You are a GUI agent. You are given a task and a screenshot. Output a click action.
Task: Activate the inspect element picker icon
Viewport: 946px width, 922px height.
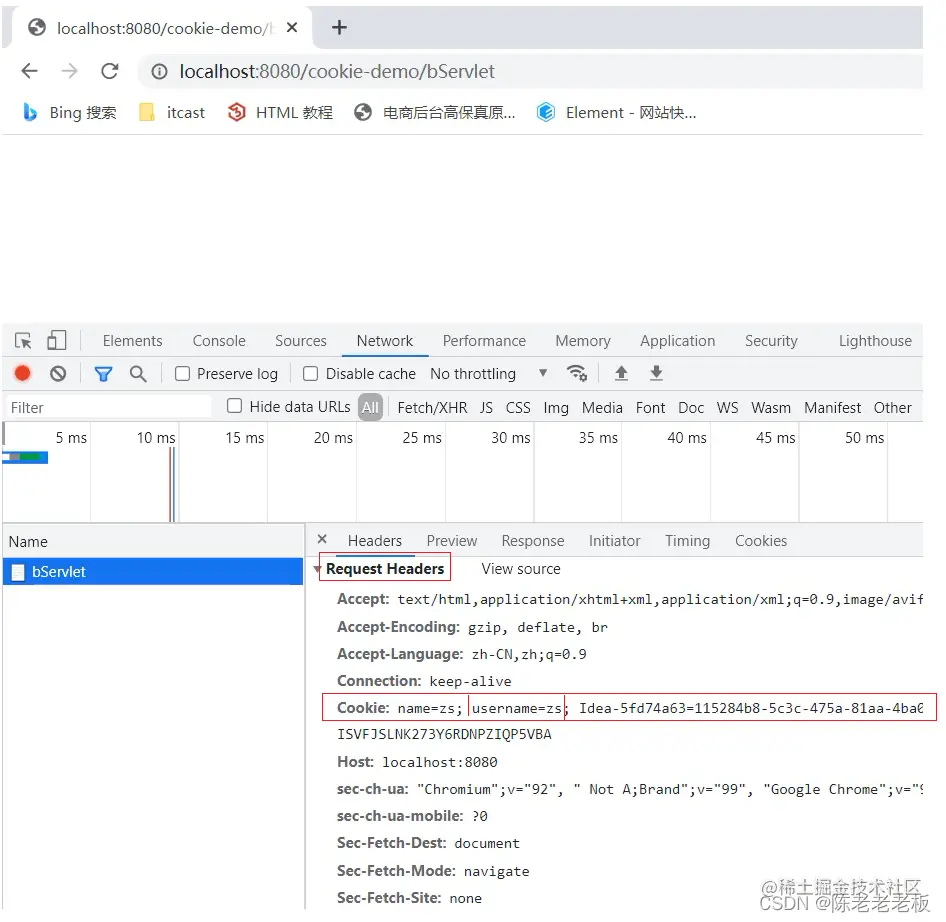23,341
